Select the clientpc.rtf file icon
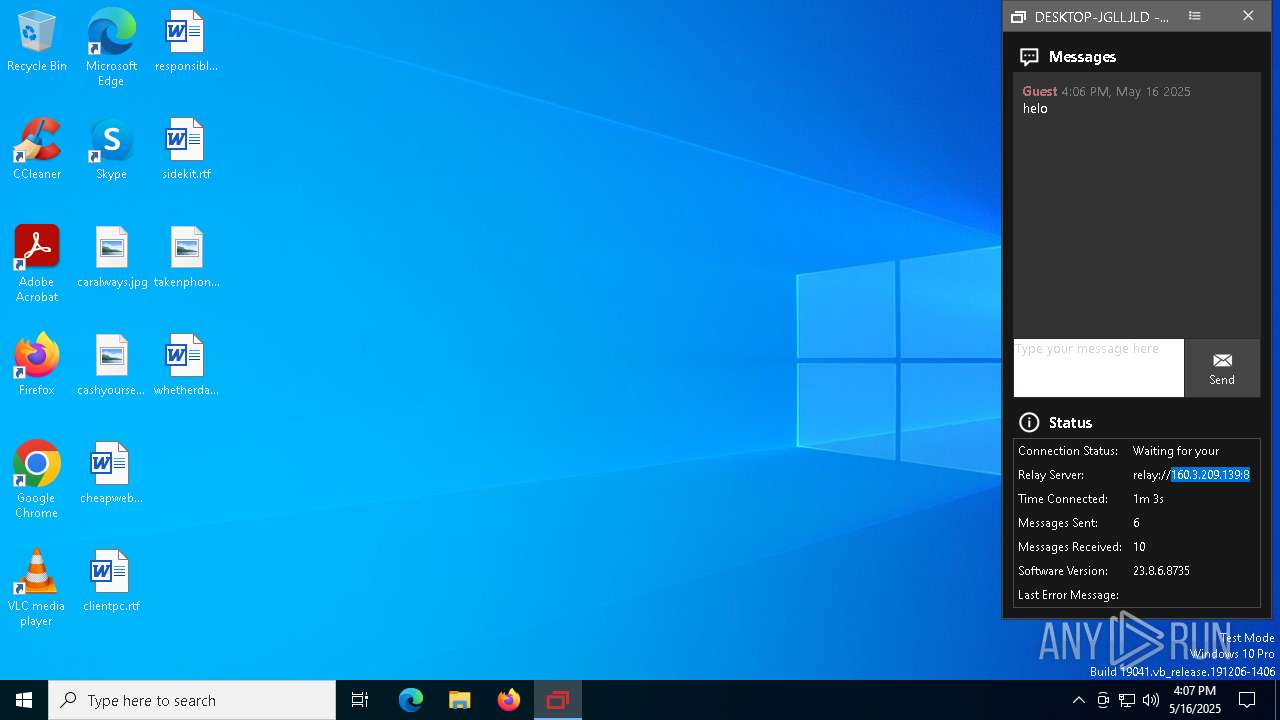The height and width of the screenshot is (720, 1280). click(x=111, y=582)
